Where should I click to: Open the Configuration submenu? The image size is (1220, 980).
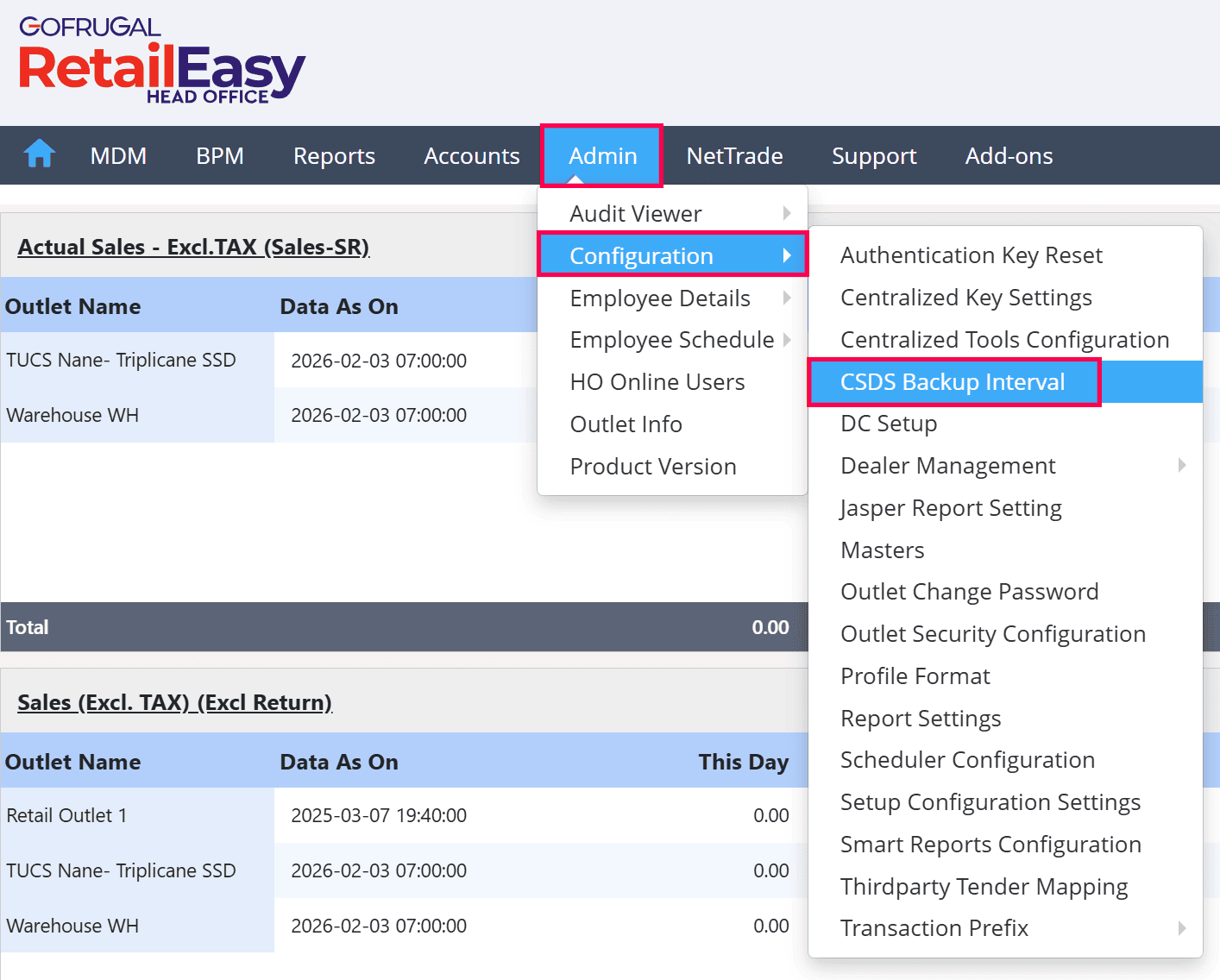[x=672, y=254]
